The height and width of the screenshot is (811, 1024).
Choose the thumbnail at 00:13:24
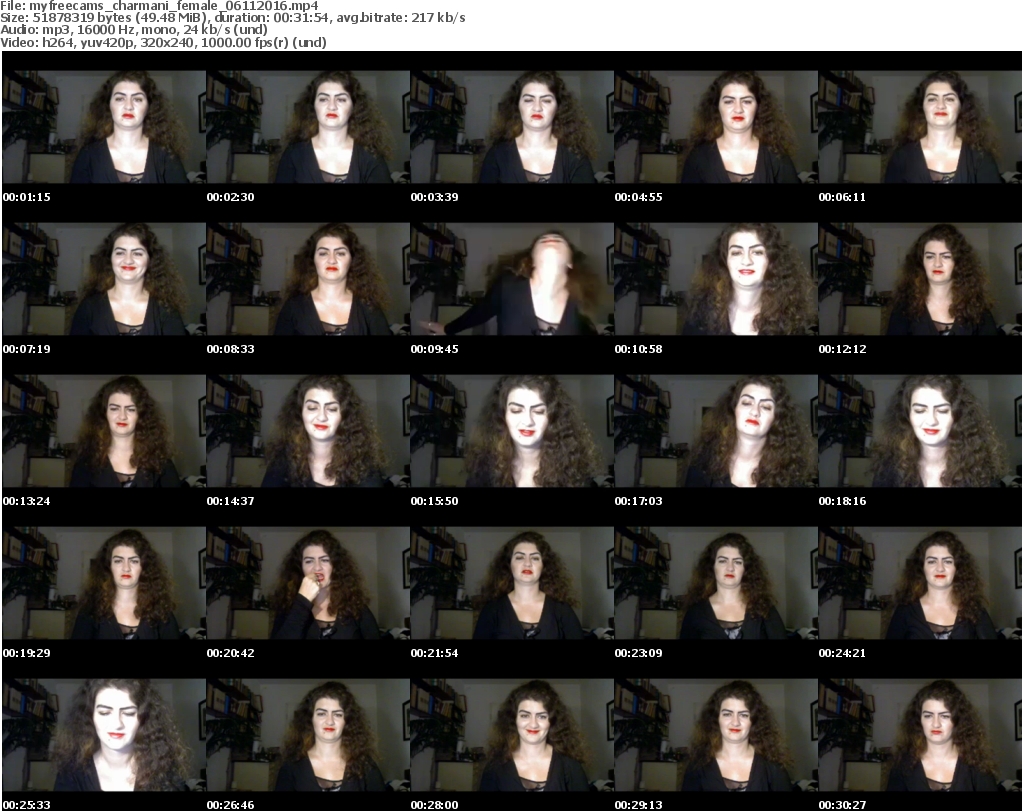pyautogui.click(x=104, y=431)
